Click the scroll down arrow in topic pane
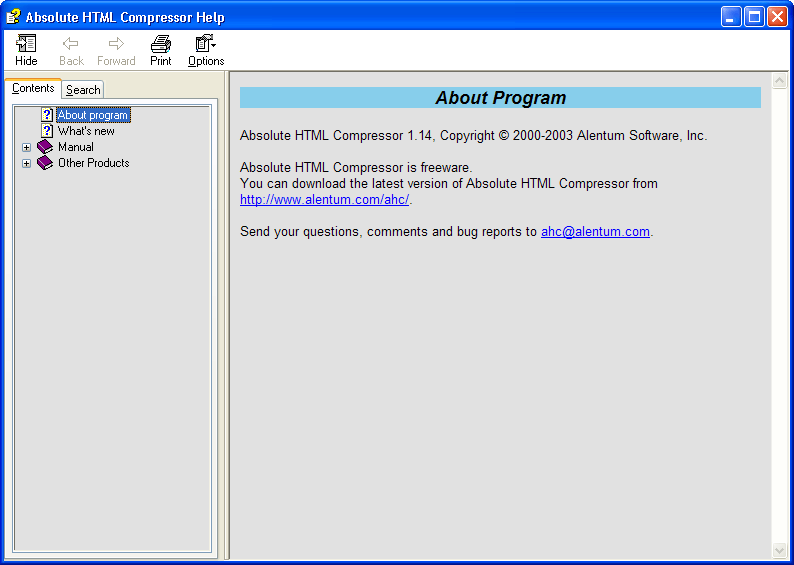Screen dimensions: 794x565 click(x=779, y=550)
